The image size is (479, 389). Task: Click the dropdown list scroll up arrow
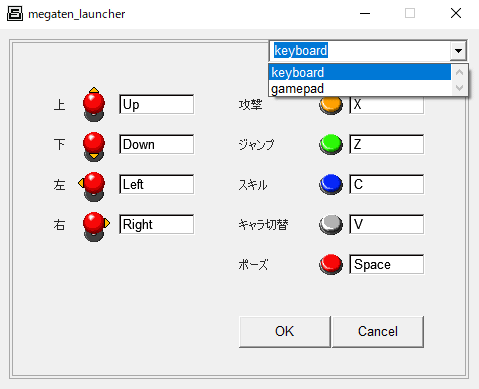(x=459, y=72)
